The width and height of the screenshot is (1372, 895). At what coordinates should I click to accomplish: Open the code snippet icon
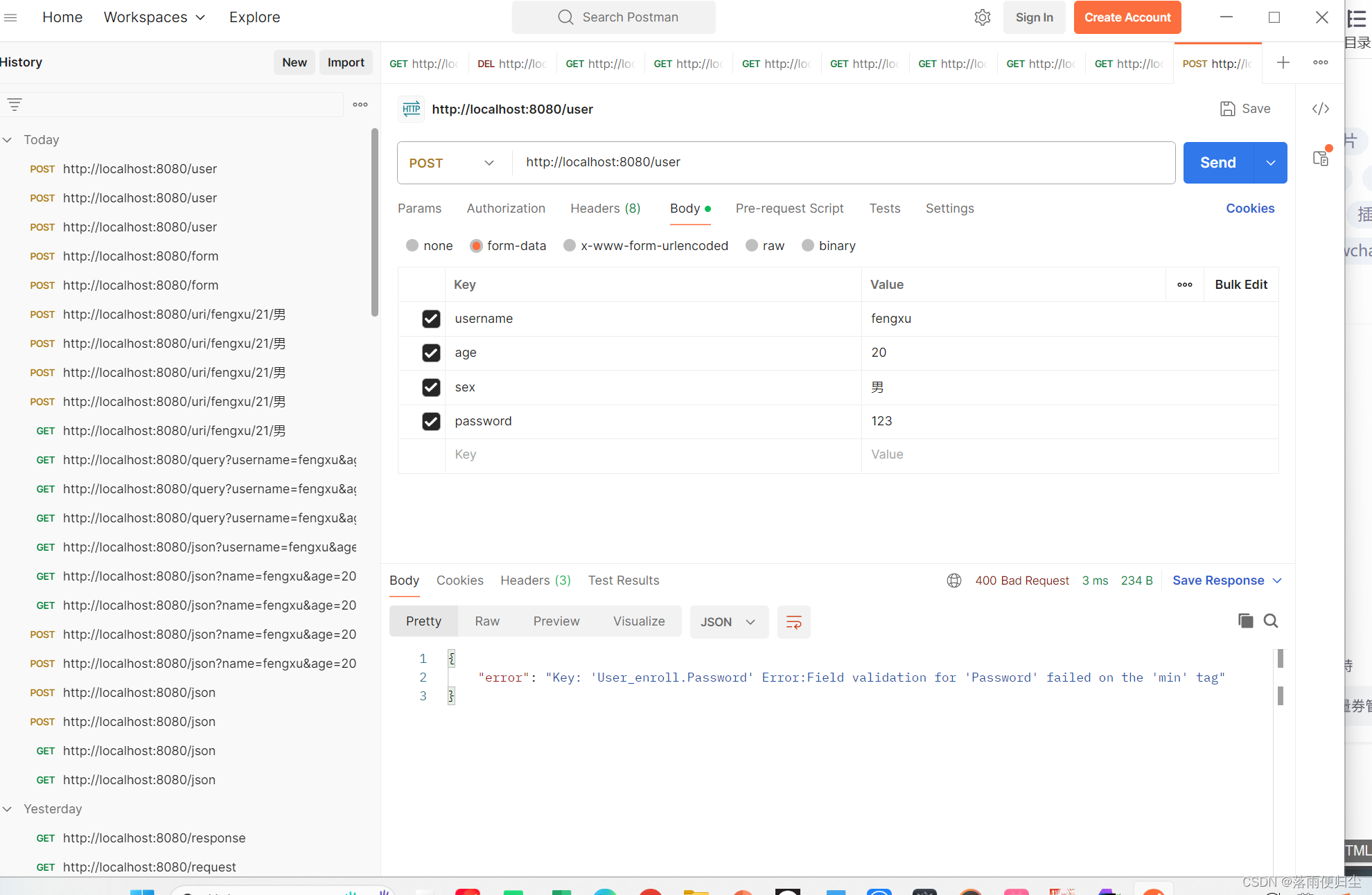pyautogui.click(x=1321, y=109)
